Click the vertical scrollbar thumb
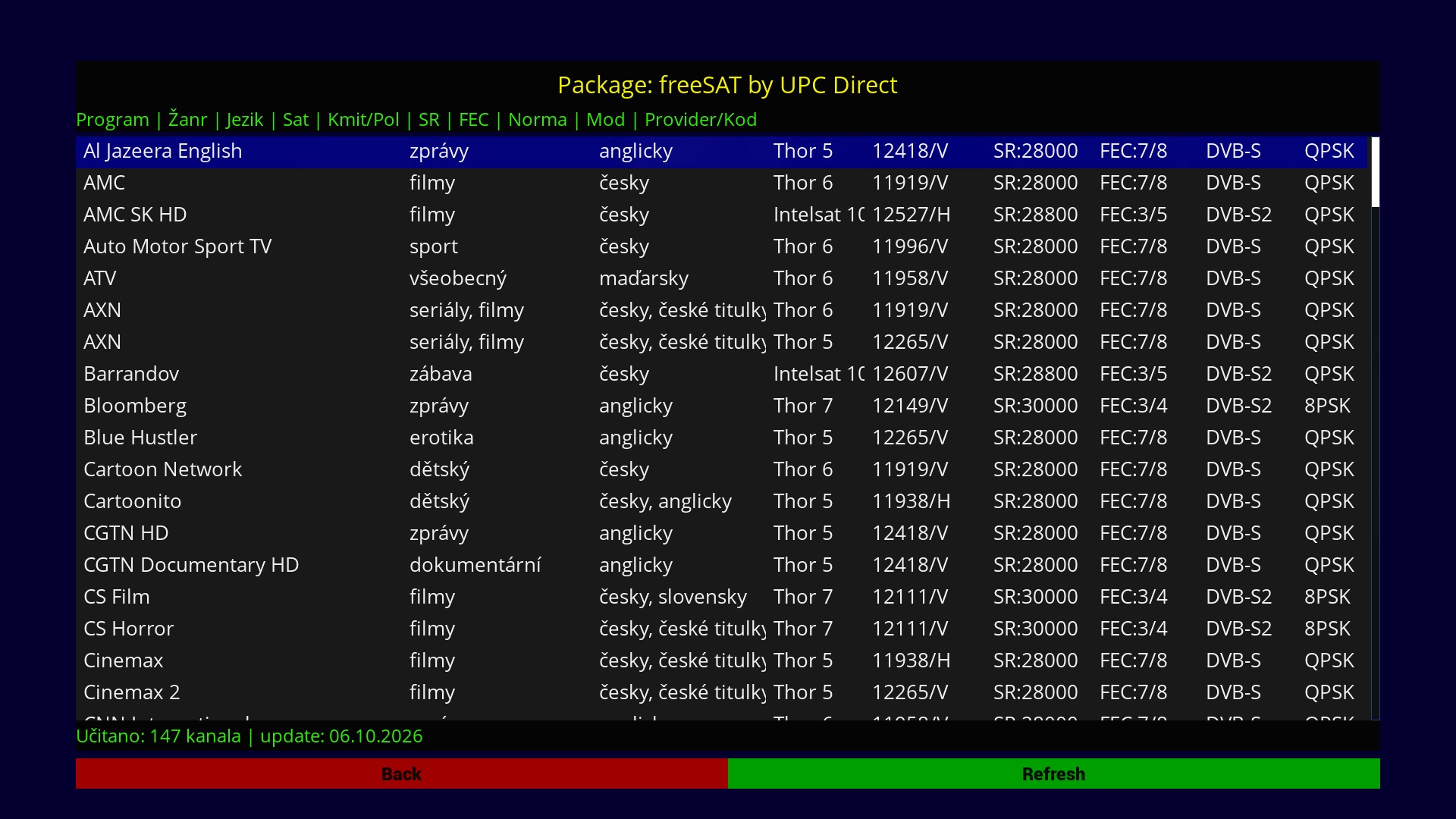Viewport: 1456px width, 819px height. (1376, 171)
